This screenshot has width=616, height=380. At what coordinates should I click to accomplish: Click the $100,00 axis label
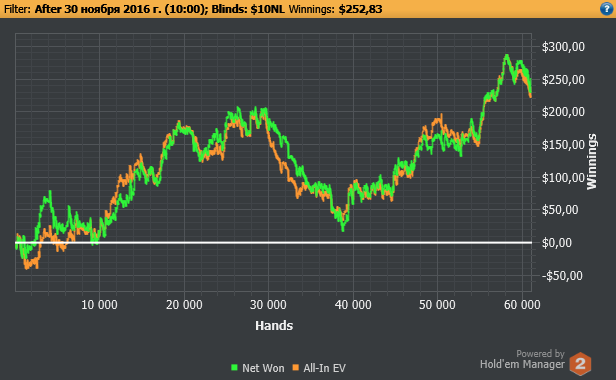(x=563, y=178)
